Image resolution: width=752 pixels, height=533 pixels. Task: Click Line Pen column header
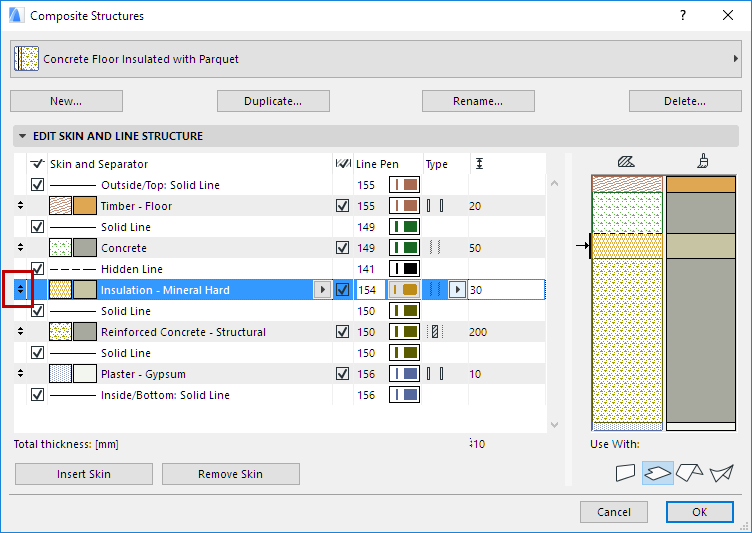[x=377, y=164]
